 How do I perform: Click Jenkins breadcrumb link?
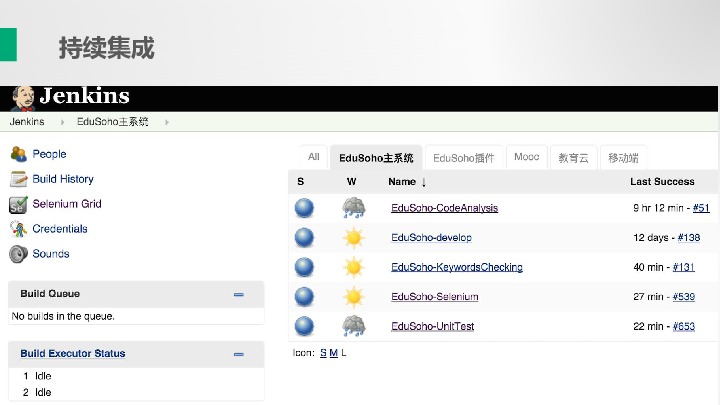tap(27, 122)
